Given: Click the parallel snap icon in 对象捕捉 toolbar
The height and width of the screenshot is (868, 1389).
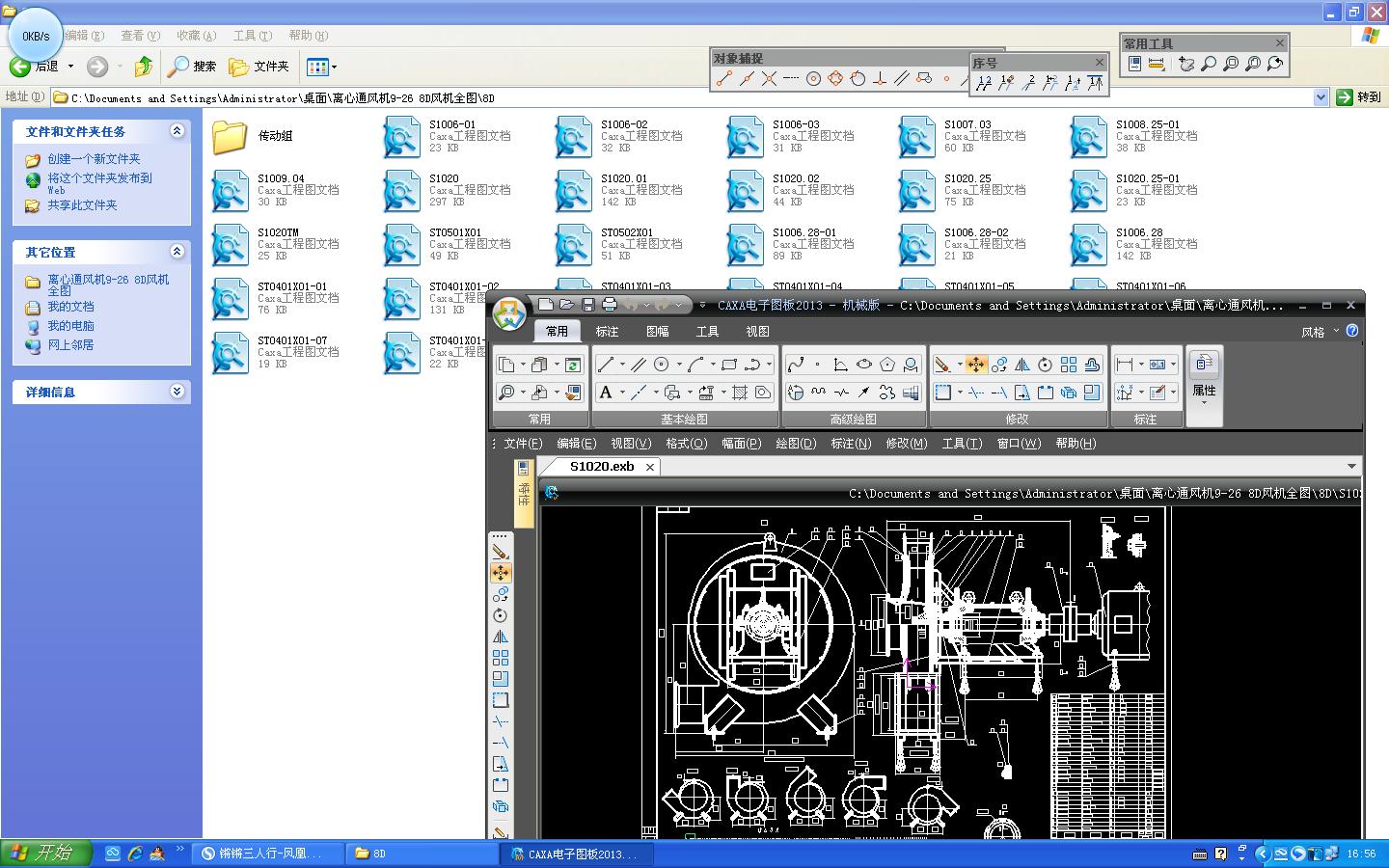Looking at the screenshot, I should coord(902,79).
